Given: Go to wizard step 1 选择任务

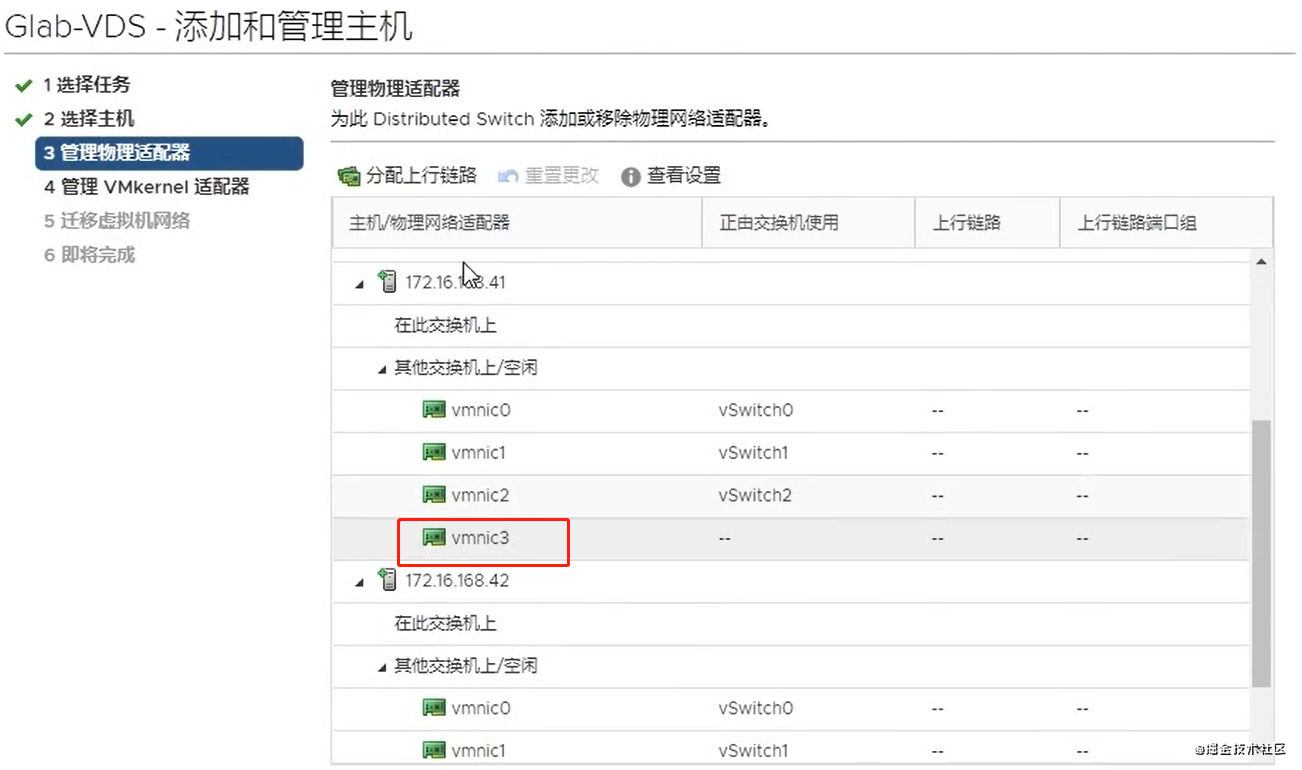Looking at the screenshot, I should (x=86, y=85).
